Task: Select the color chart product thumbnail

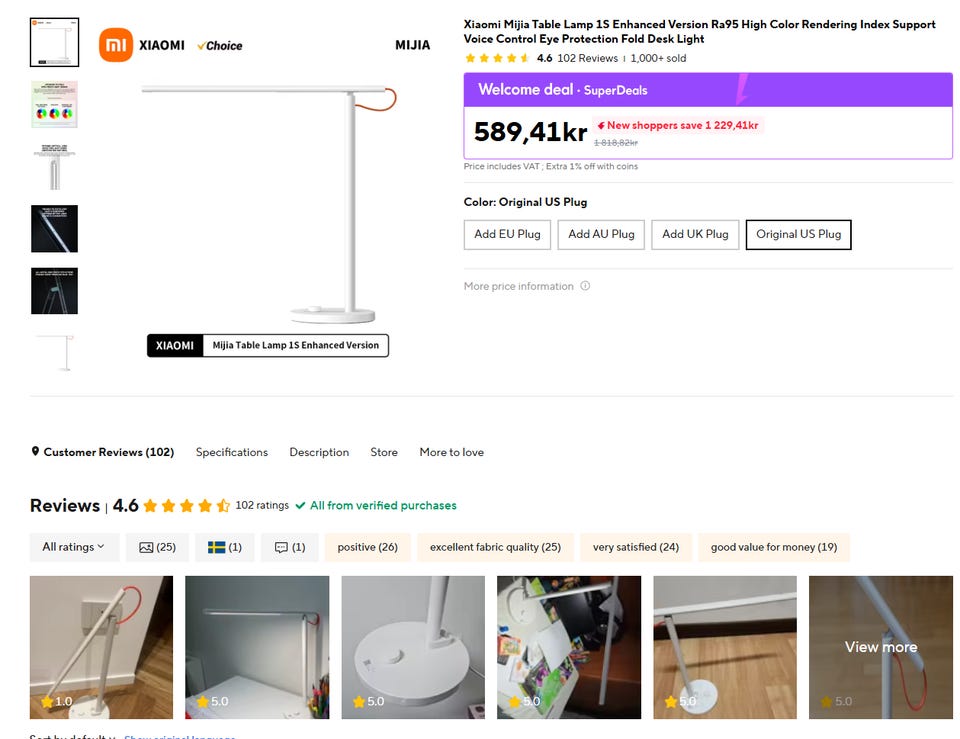Action: (x=54, y=104)
